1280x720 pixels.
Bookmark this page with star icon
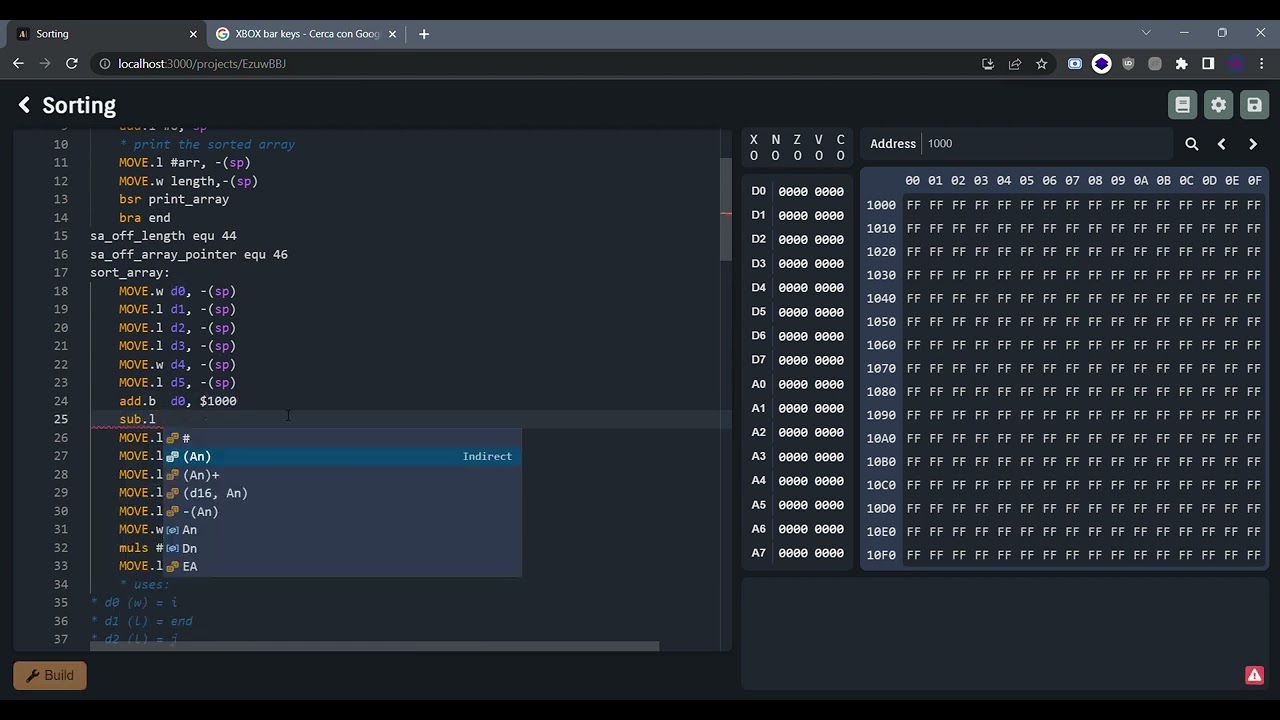tap(1041, 63)
